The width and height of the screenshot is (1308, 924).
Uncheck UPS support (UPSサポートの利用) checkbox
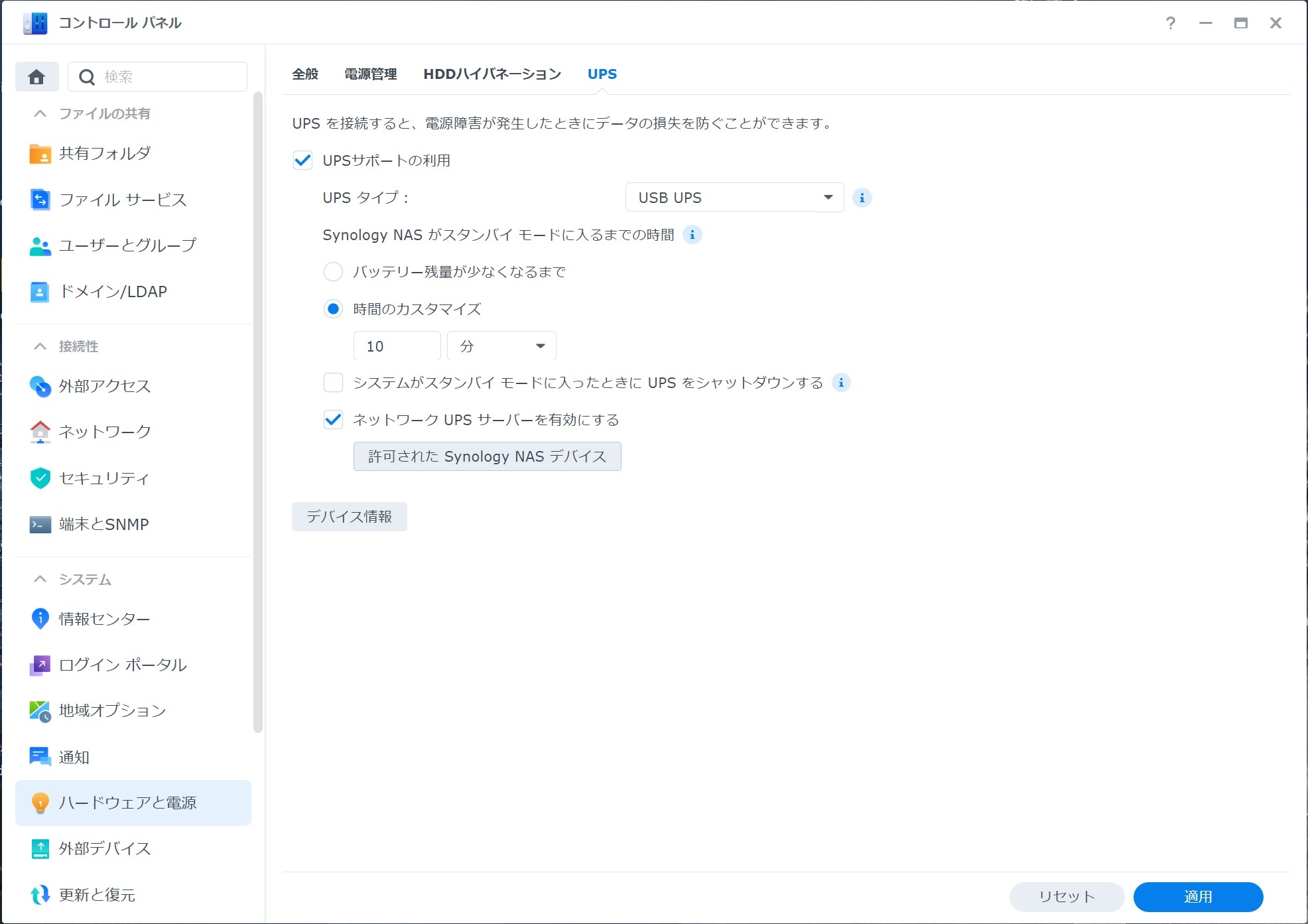302,161
